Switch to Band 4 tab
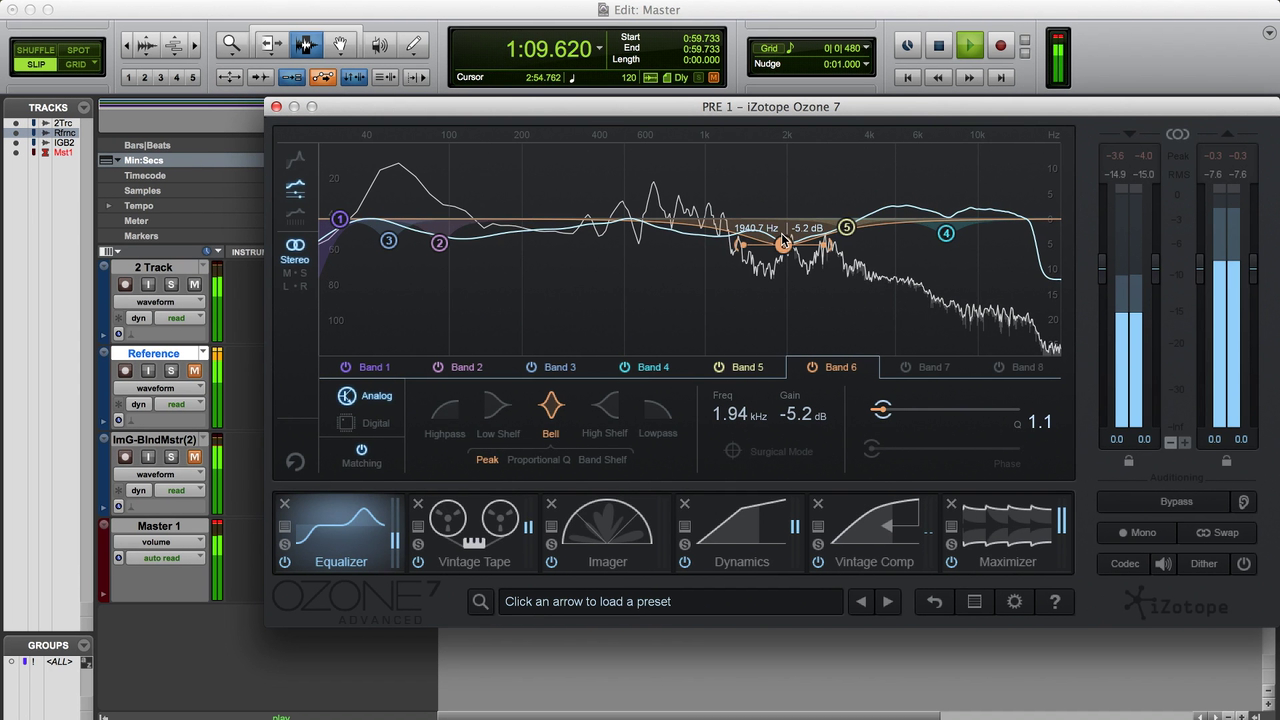1280x720 pixels. point(645,367)
